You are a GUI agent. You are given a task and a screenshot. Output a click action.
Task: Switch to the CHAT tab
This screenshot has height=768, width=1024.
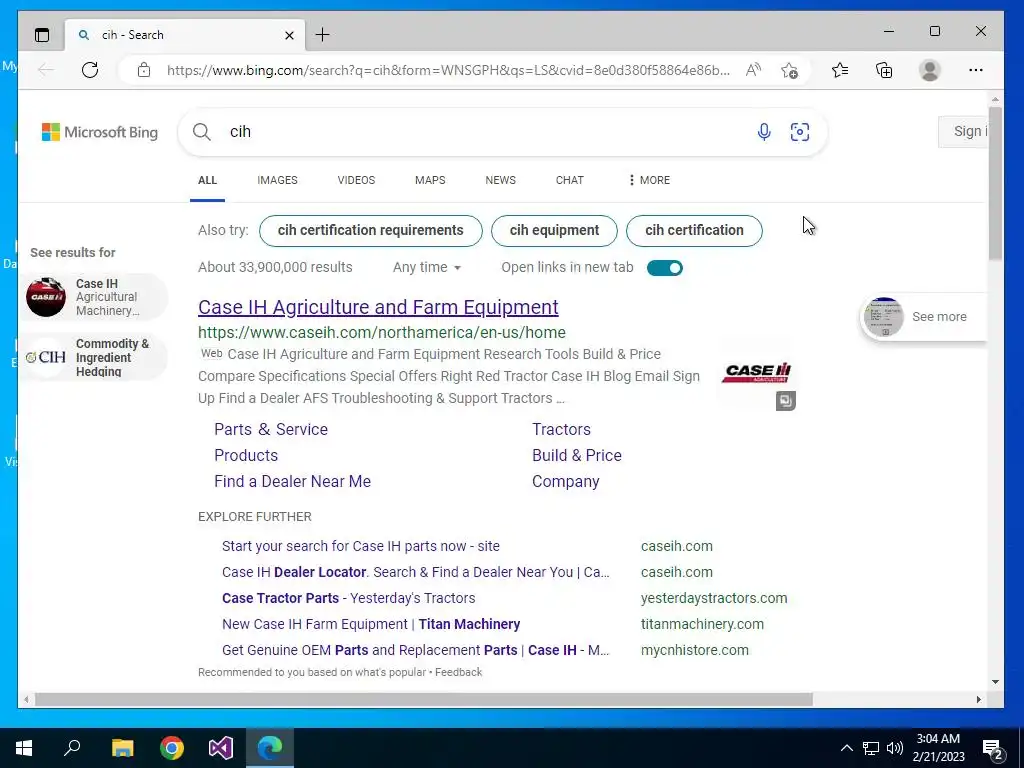point(569,180)
